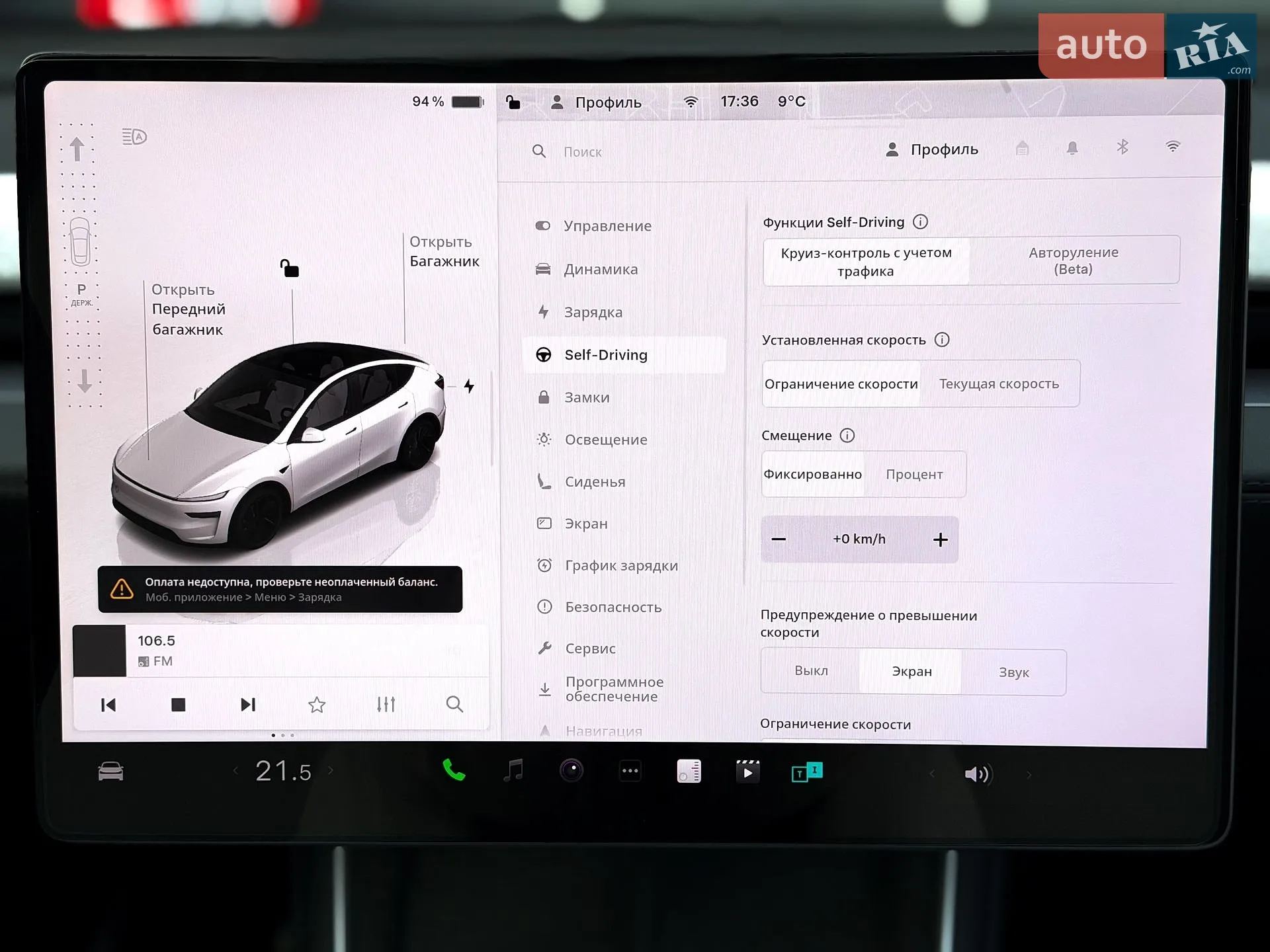Image resolution: width=1270 pixels, height=952 pixels.
Task: Tap the charge port lightning bolt icon
Action: click(469, 386)
